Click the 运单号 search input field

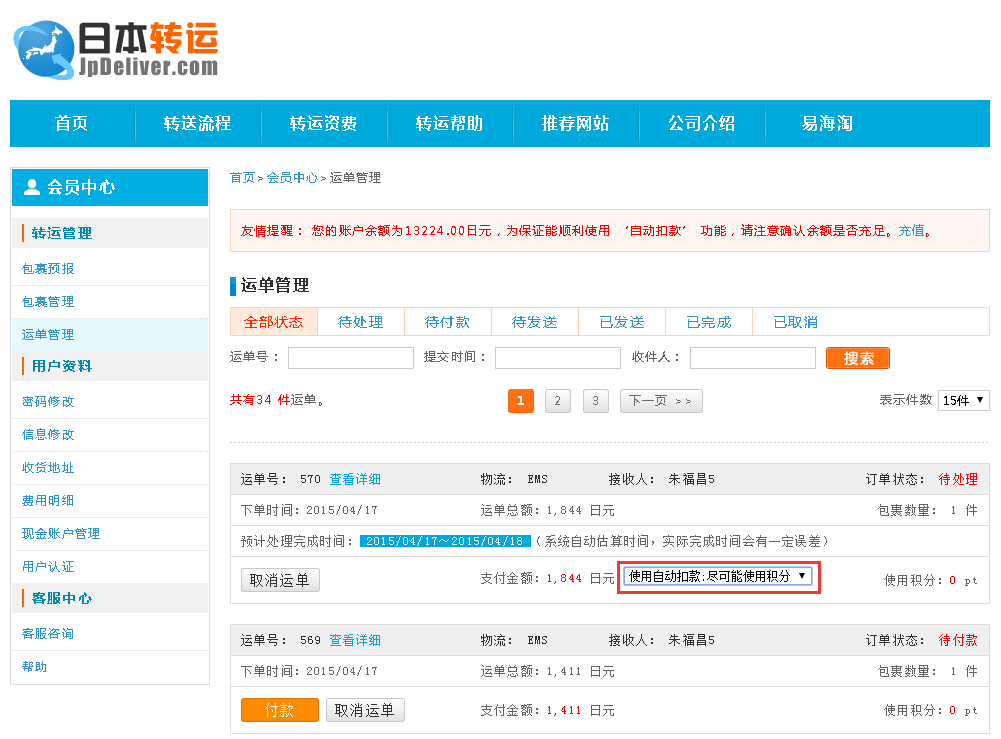350,357
